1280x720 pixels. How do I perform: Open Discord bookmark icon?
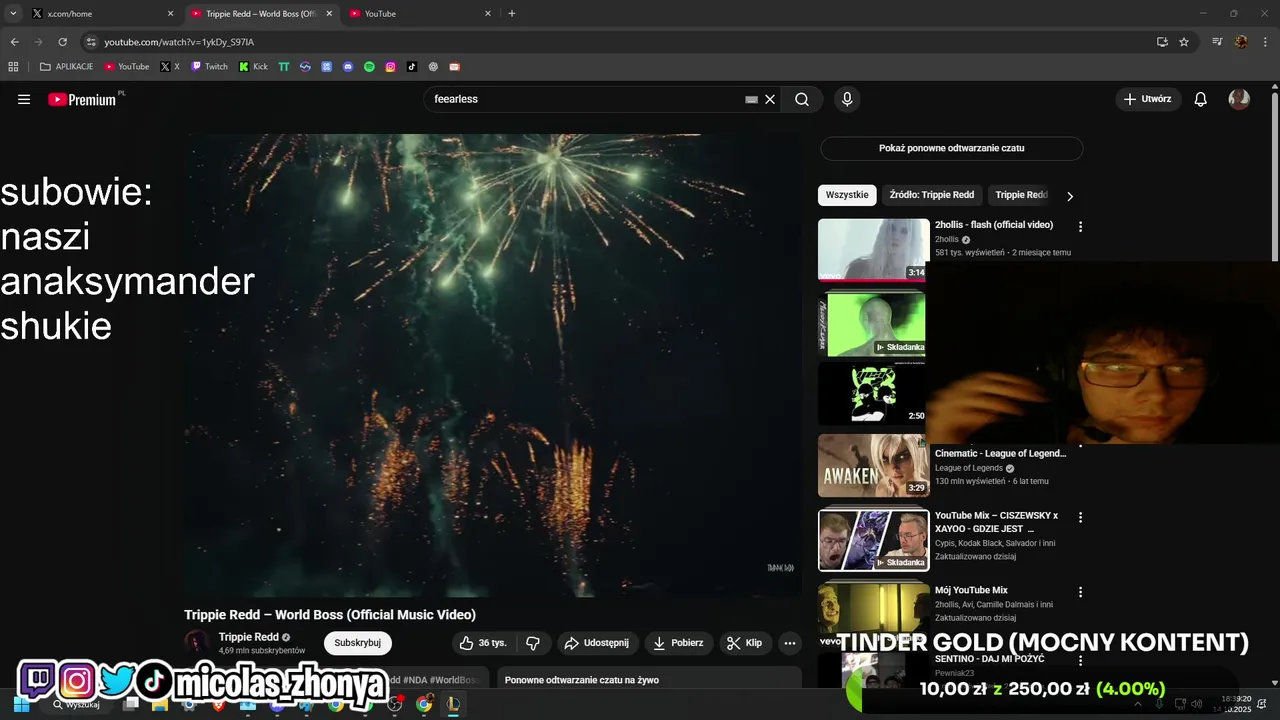pyautogui.click(x=348, y=67)
